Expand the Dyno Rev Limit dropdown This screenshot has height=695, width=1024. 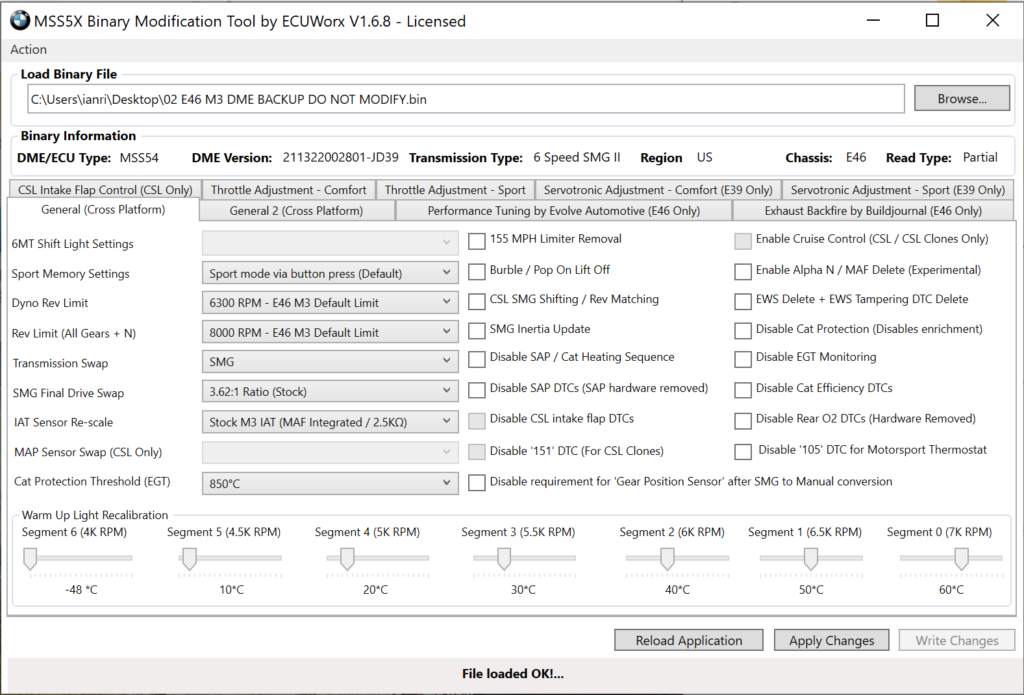click(330, 302)
